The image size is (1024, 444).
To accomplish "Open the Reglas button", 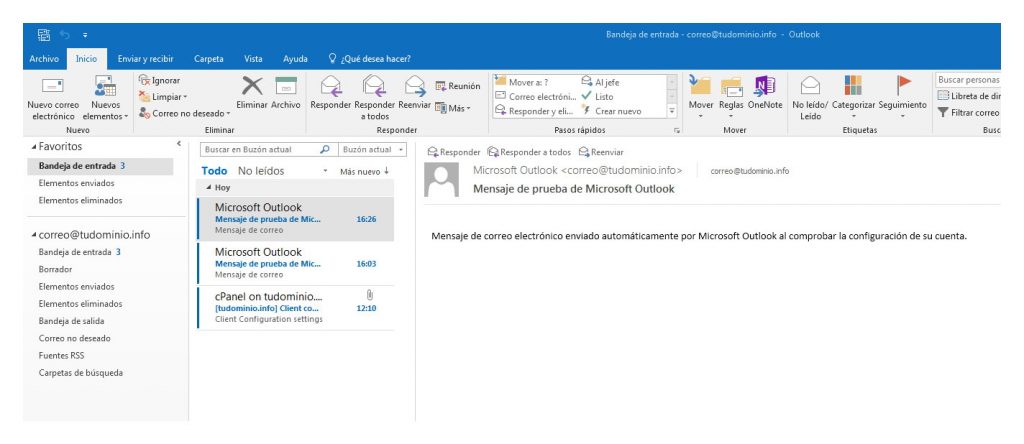I will [x=731, y=96].
